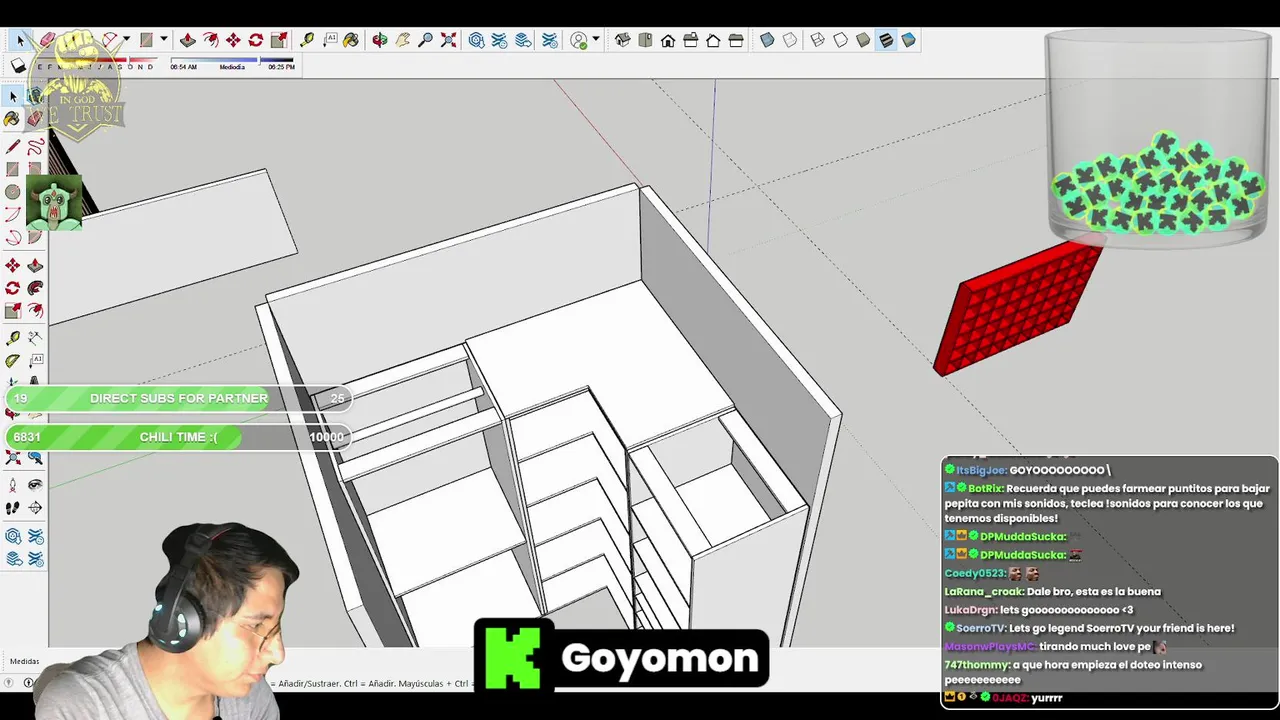Click Zoom Extents in top toolbar
The height and width of the screenshot is (720, 1280).
pyautogui.click(x=448, y=40)
